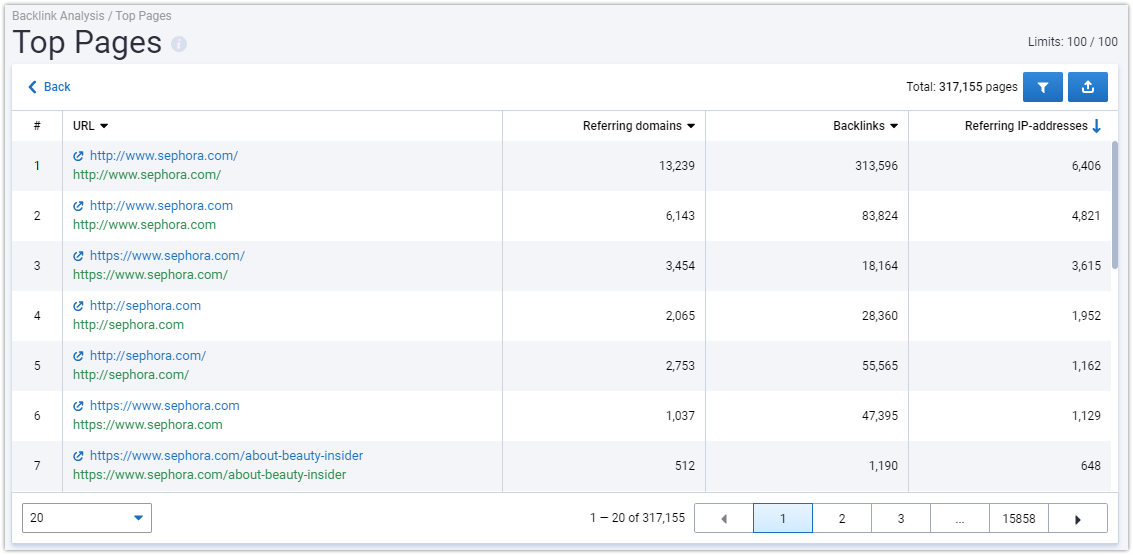Open blue link https://www.sephora.com/ in row 3
The width and height of the screenshot is (1133, 555).
pos(167,255)
